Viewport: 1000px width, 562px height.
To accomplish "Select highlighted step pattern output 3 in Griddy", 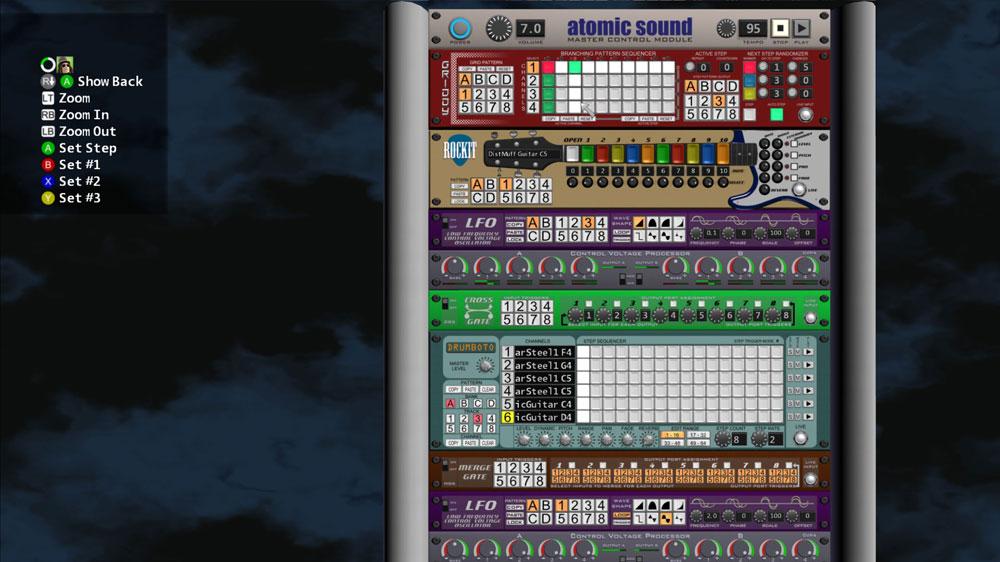I will pyautogui.click(x=719, y=101).
